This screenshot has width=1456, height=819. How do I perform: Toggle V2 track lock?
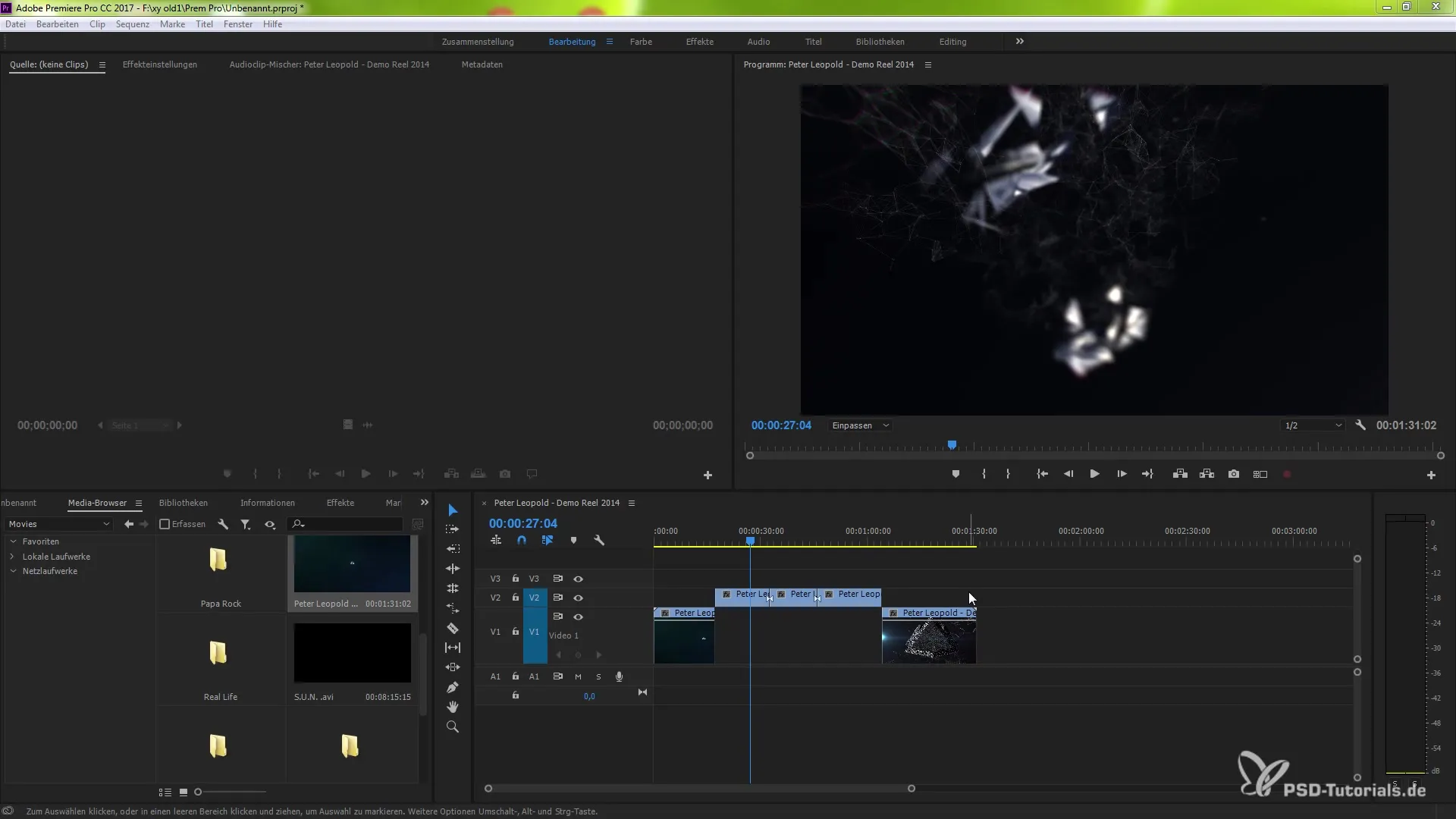(x=516, y=598)
